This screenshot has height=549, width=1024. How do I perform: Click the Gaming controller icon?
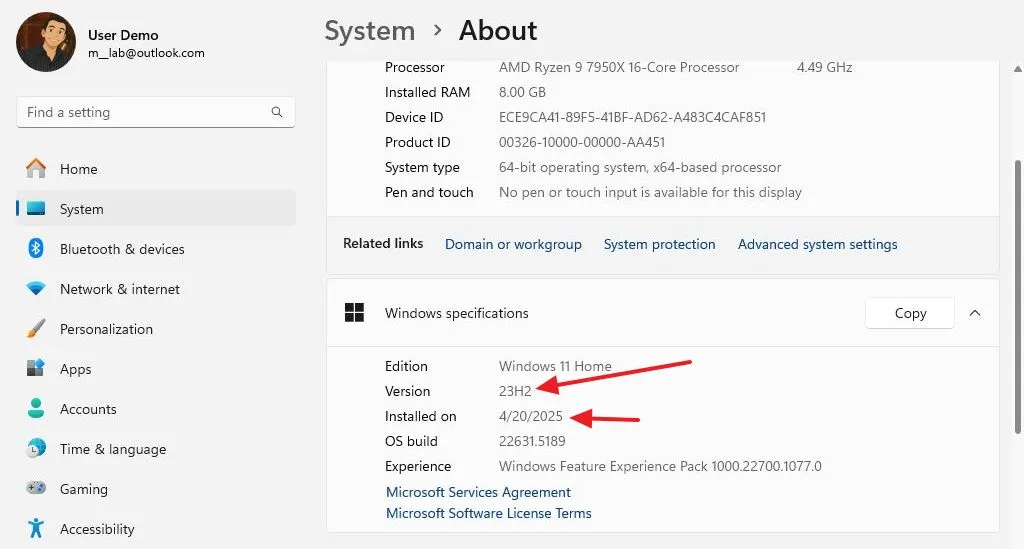coord(36,488)
